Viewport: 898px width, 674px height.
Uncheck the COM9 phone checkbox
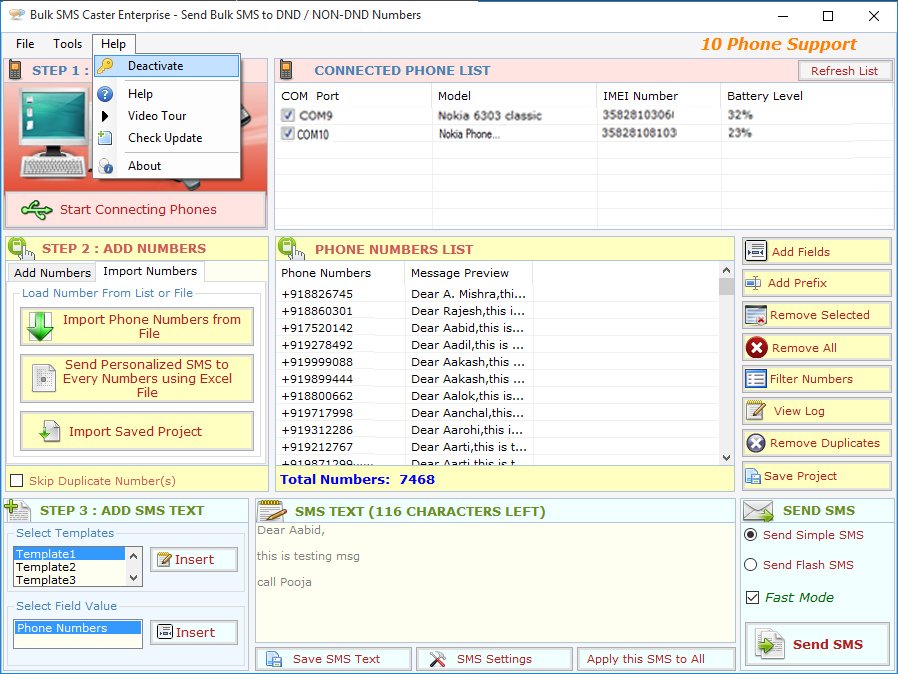pos(288,116)
